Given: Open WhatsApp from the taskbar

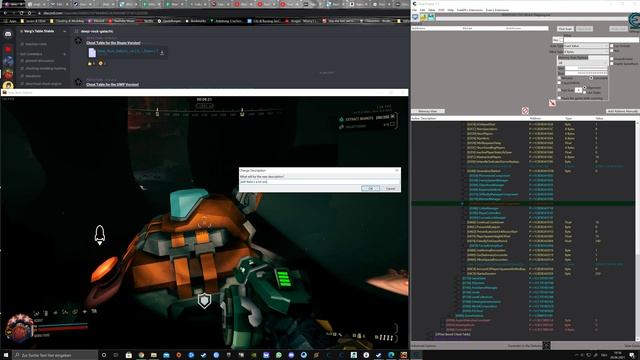Looking at the screenshot, I should 278,355.
